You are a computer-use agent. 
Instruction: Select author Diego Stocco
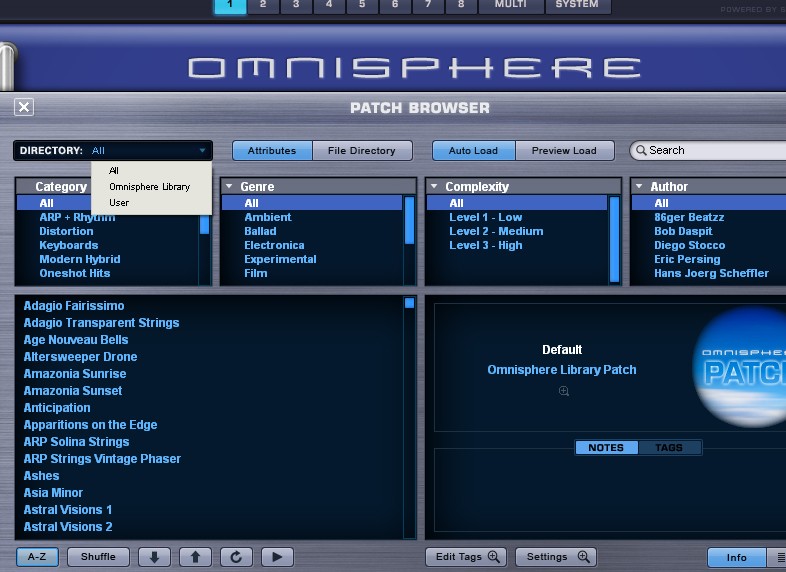[689, 245]
